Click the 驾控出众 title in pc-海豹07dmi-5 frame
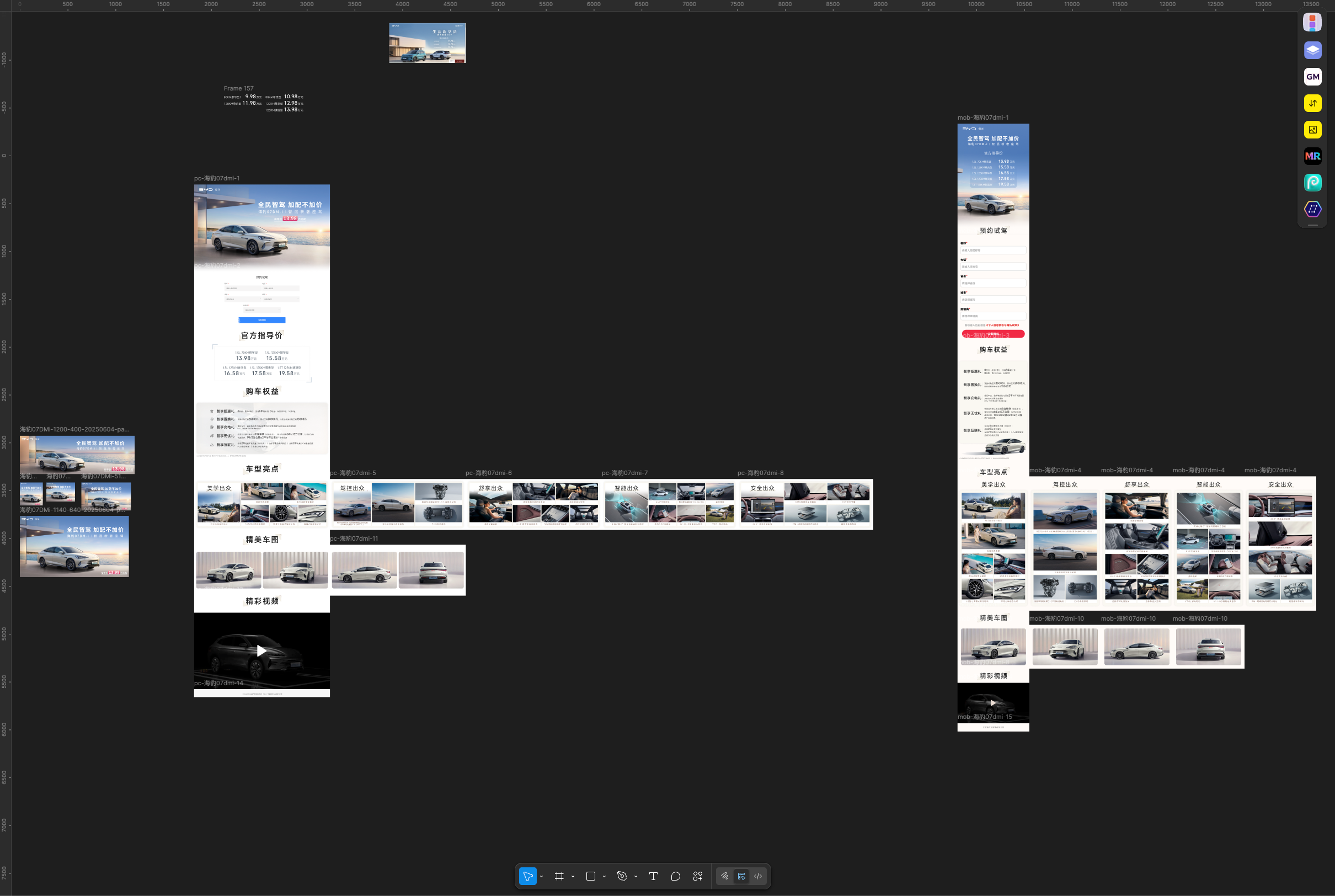The height and width of the screenshot is (896, 1335). [x=352, y=489]
